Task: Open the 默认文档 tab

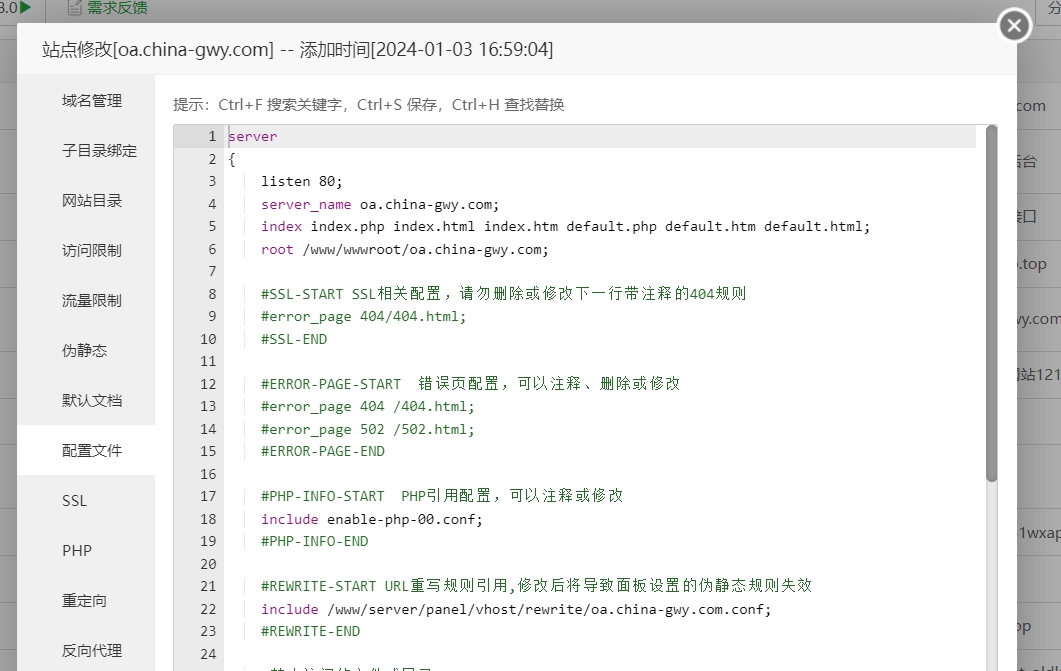Action: (92, 400)
